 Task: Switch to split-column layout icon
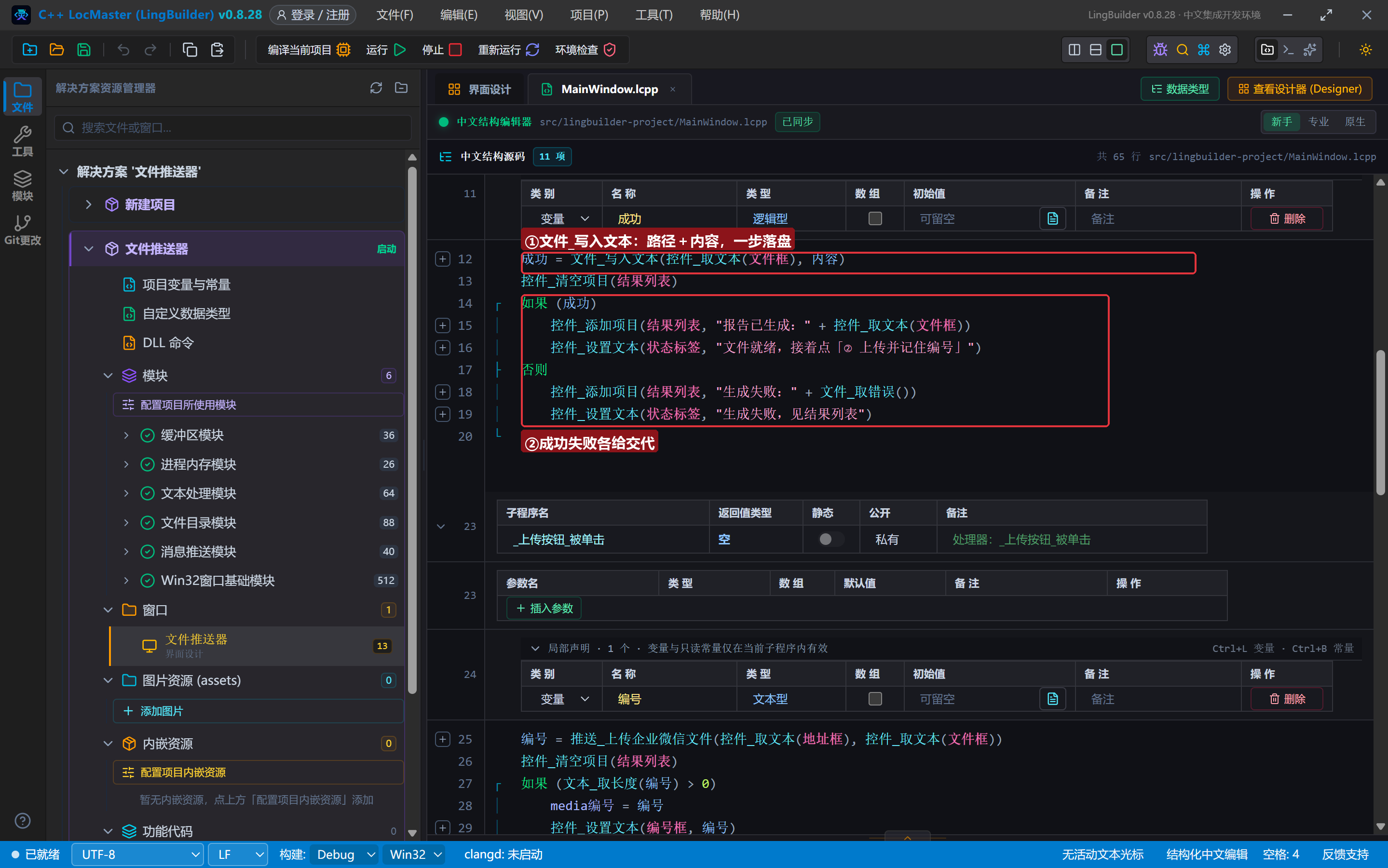tap(1074, 50)
